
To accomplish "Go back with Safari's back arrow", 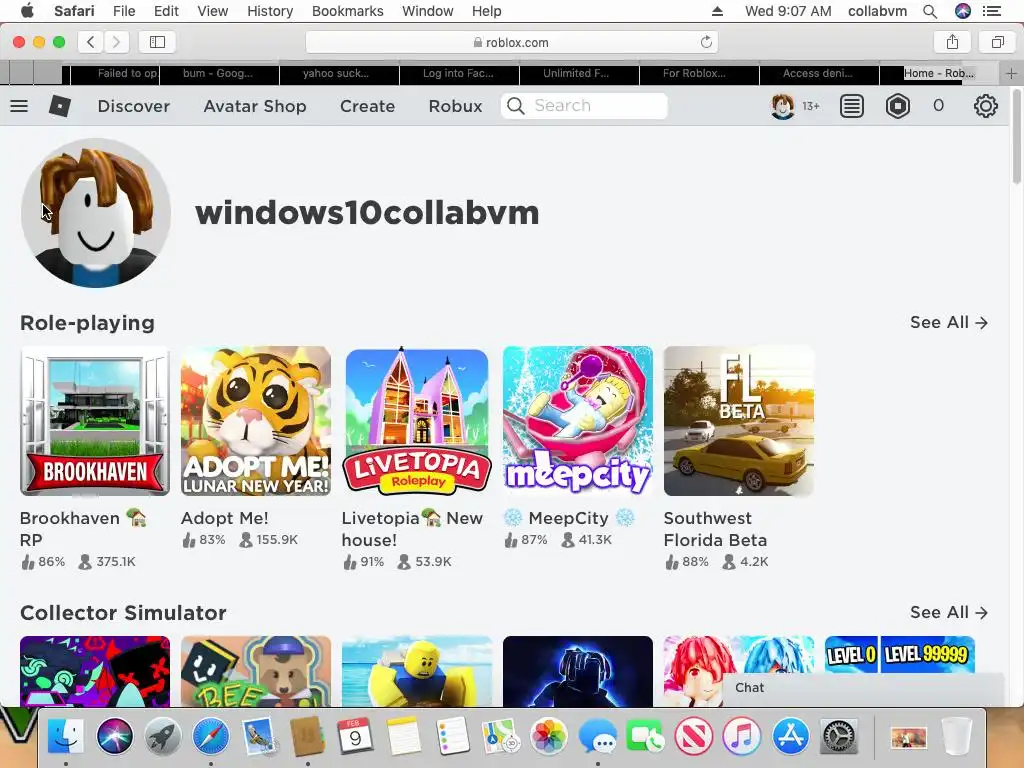I will 91,42.
